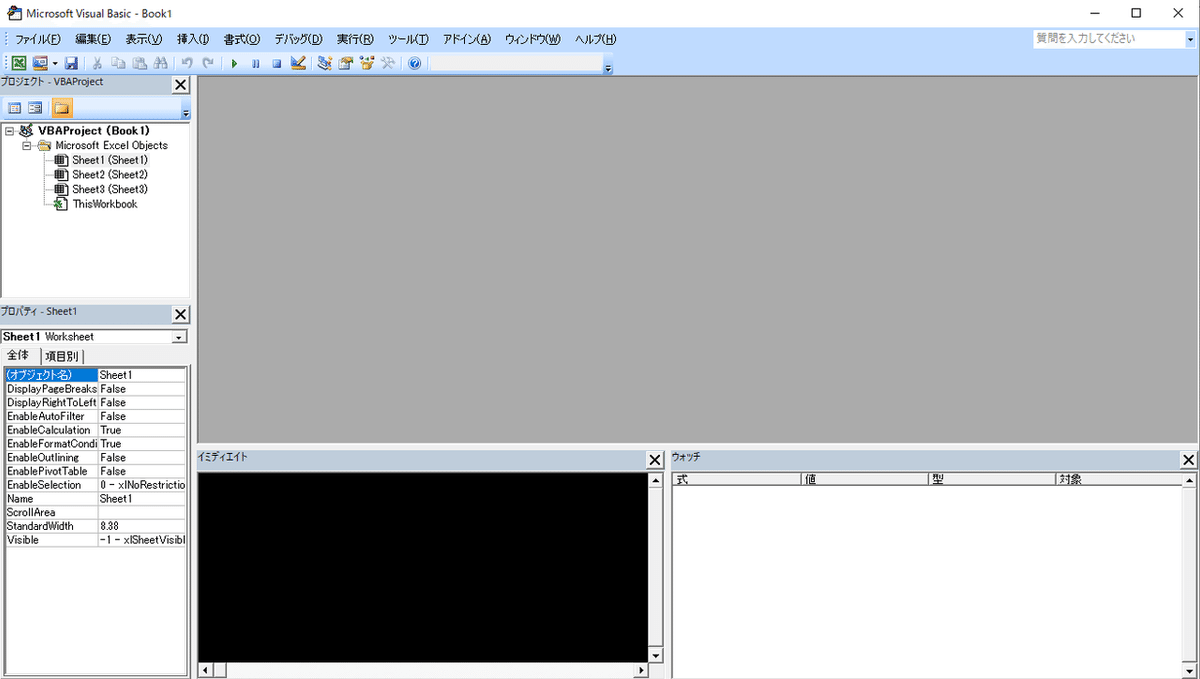Viewport: 1200px width, 679px height.
Task: Open the help question box dropdown arrow
Action: pos(1190,39)
